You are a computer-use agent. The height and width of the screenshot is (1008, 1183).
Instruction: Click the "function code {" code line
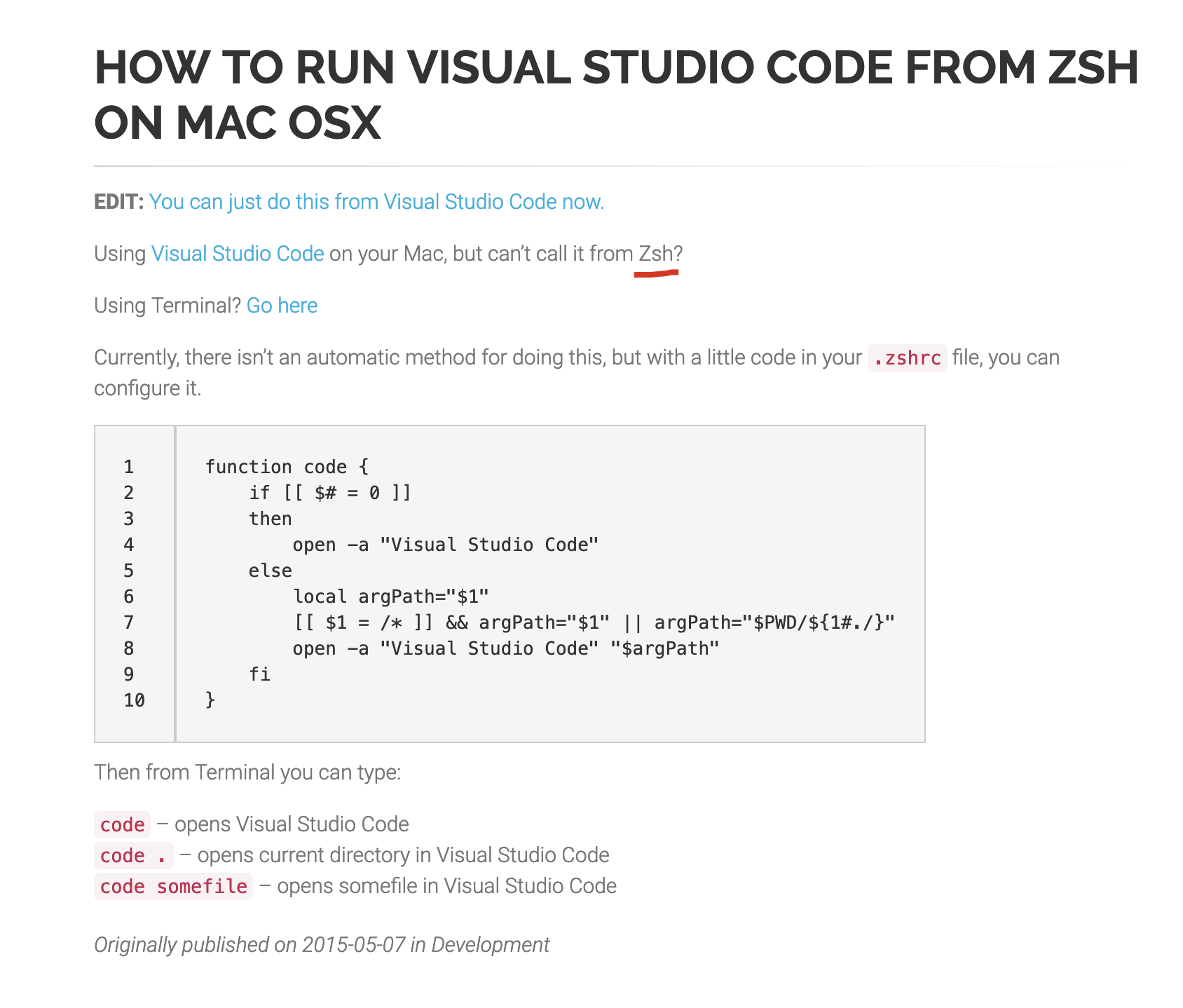(x=287, y=467)
